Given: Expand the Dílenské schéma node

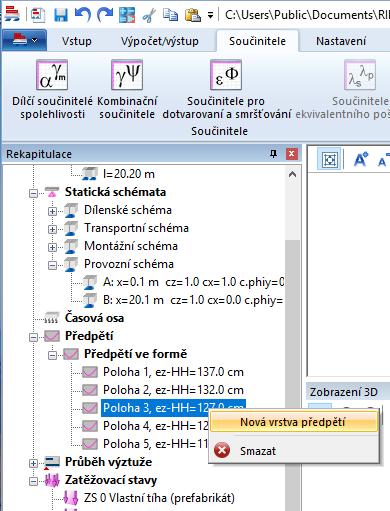Looking at the screenshot, I should click(52, 211).
